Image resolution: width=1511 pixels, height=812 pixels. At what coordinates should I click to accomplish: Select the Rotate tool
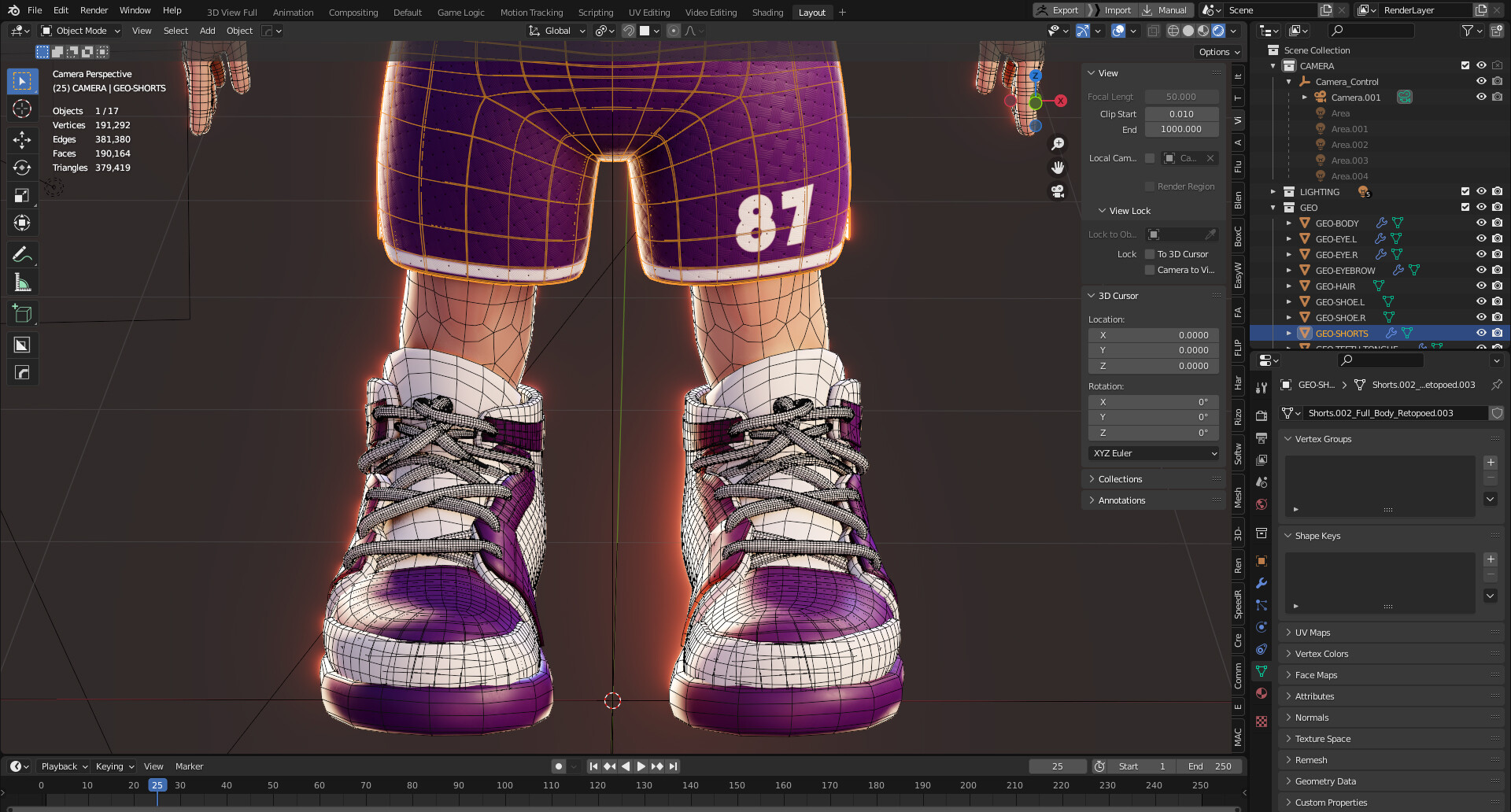click(22, 167)
